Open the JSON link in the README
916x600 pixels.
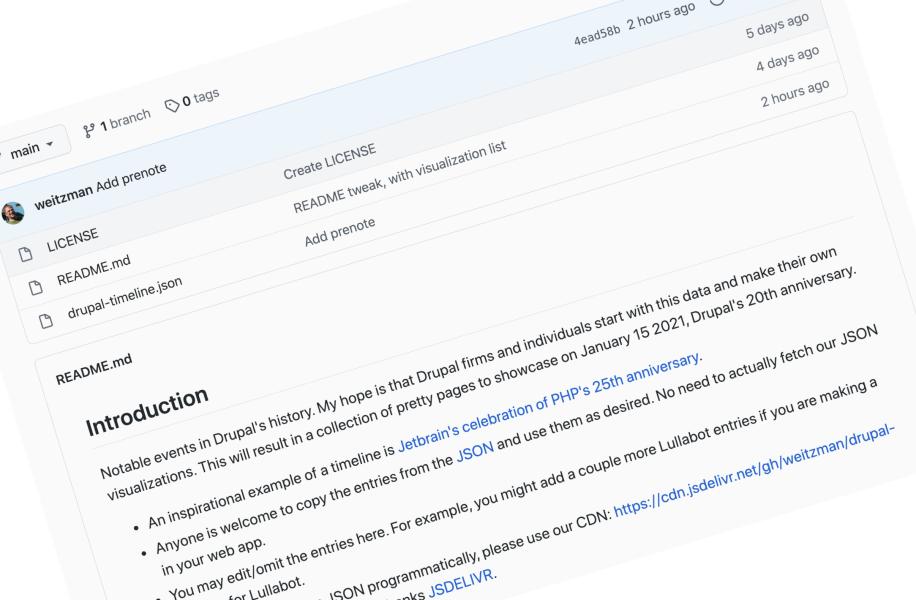(475, 451)
